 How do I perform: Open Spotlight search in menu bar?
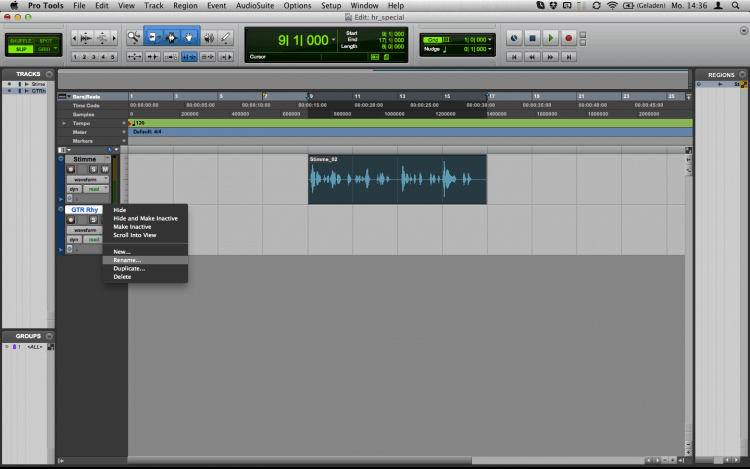(x=736, y=6)
